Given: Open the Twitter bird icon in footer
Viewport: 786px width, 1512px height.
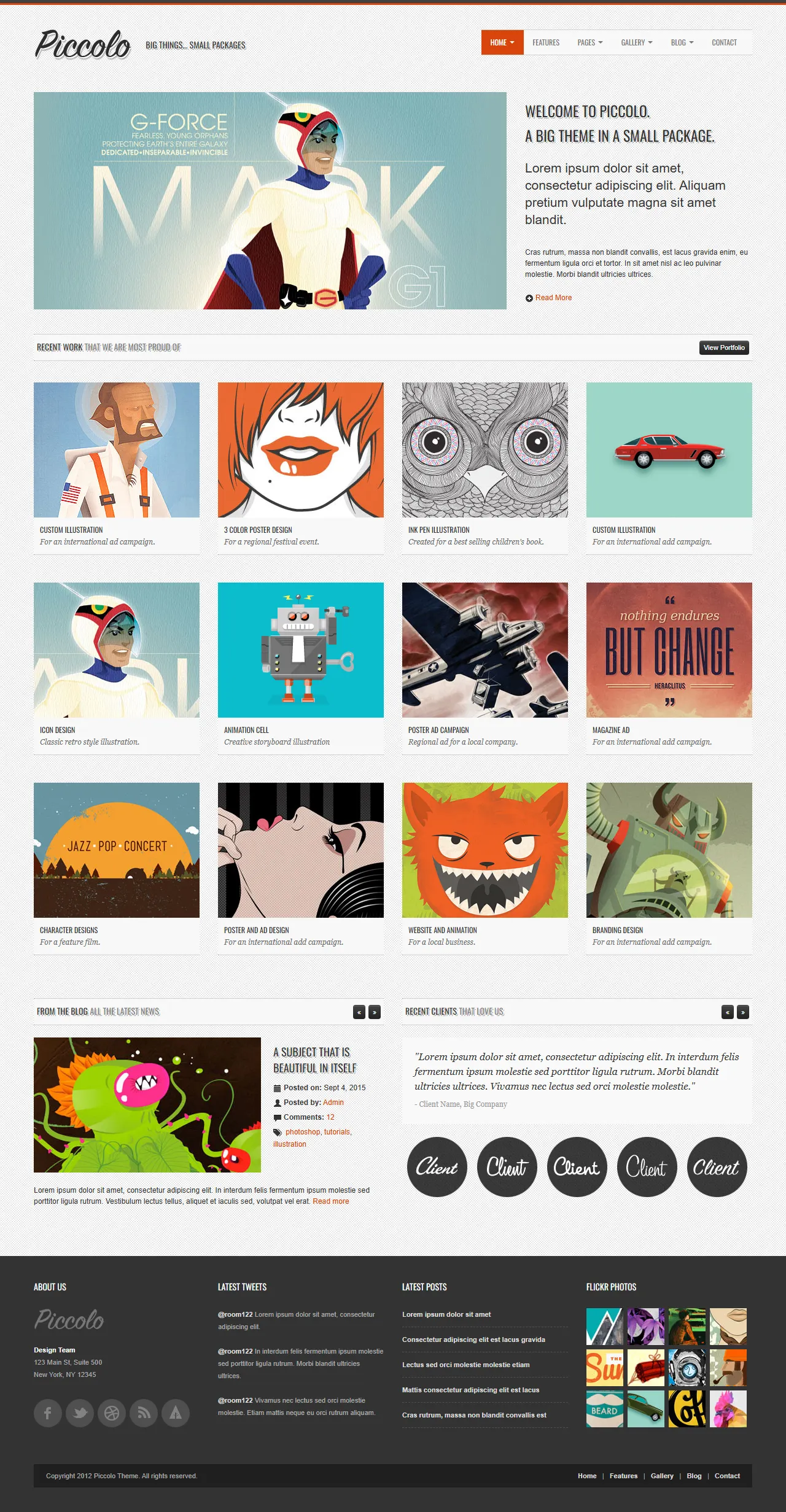Looking at the screenshot, I should pyautogui.click(x=80, y=1413).
